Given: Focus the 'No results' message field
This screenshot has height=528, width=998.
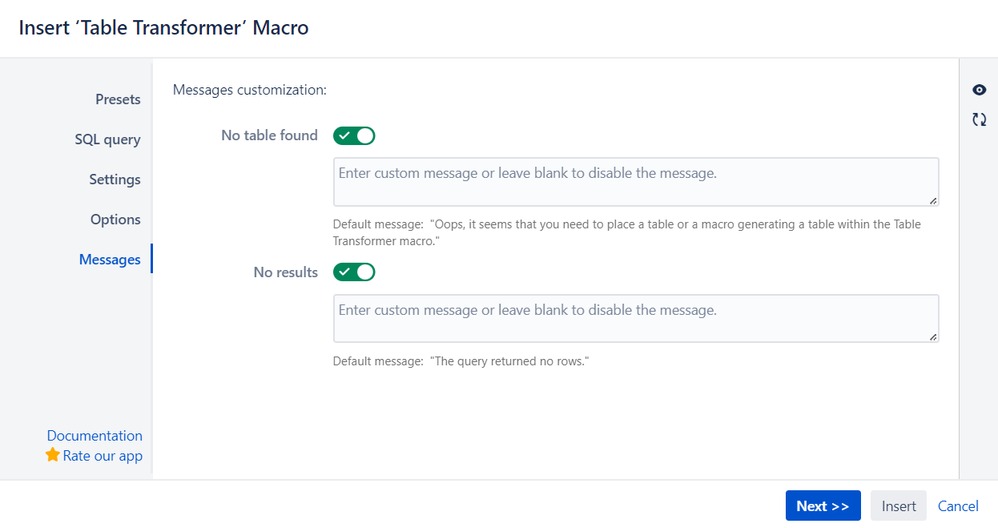Looking at the screenshot, I should [x=635, y=318].
